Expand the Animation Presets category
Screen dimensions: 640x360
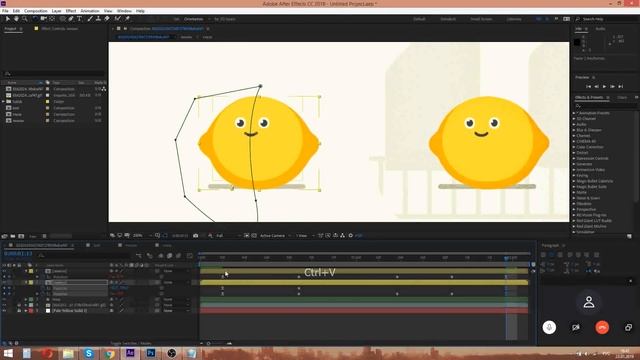[x=574, y=113]
